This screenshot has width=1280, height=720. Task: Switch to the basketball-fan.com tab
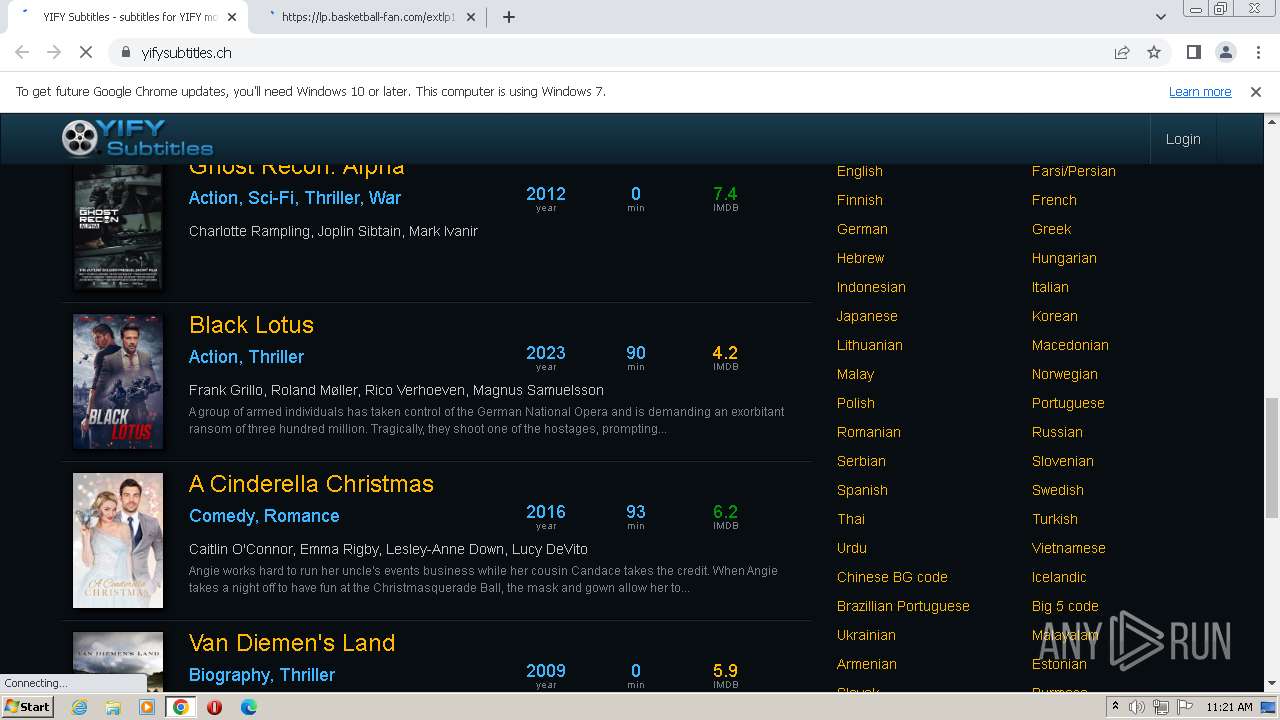368,17
